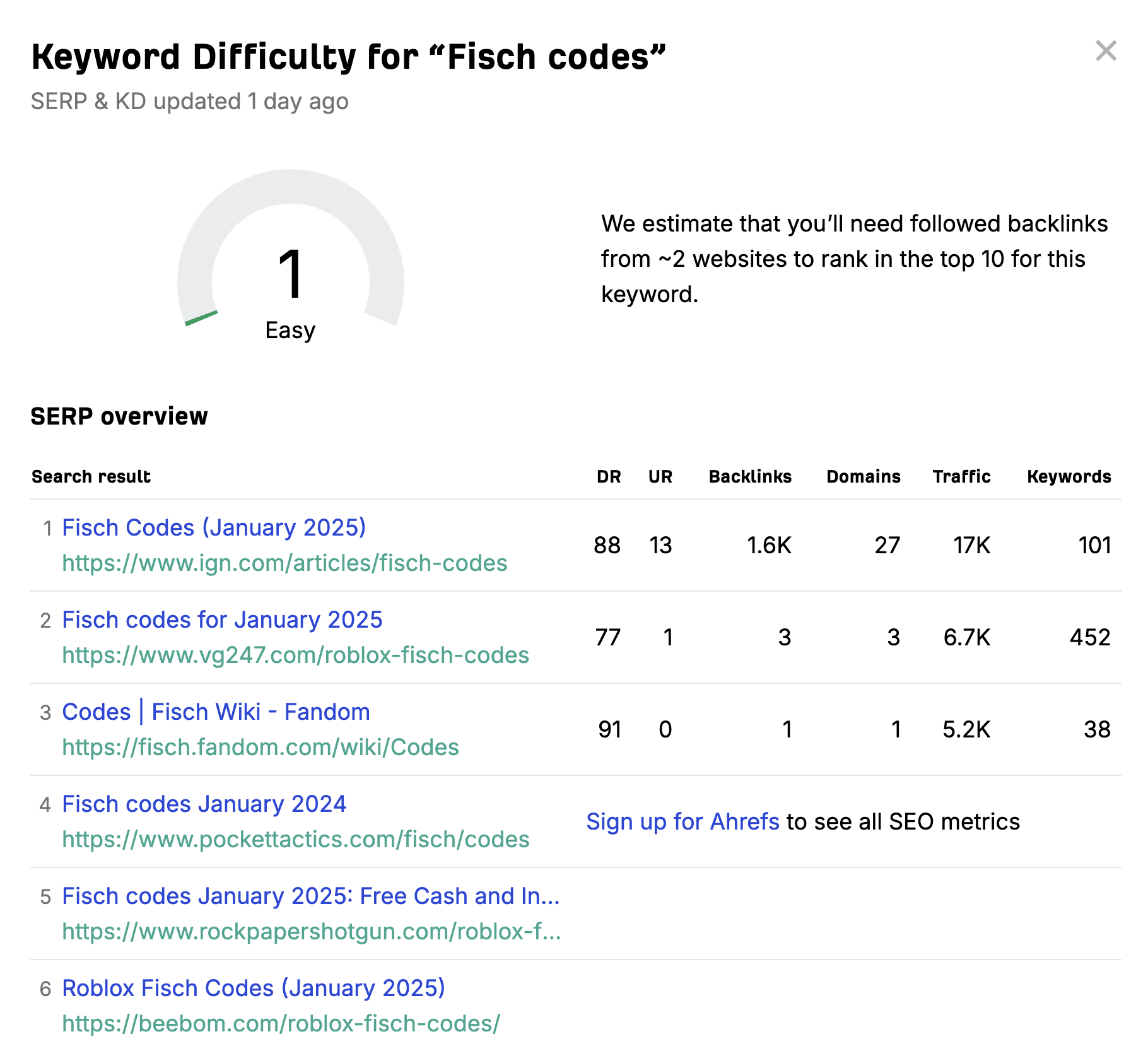1148x1051 pixels.
Task: Select the Traffic value 5.2K
Action: pyautogui.click(x=966, y=729)
